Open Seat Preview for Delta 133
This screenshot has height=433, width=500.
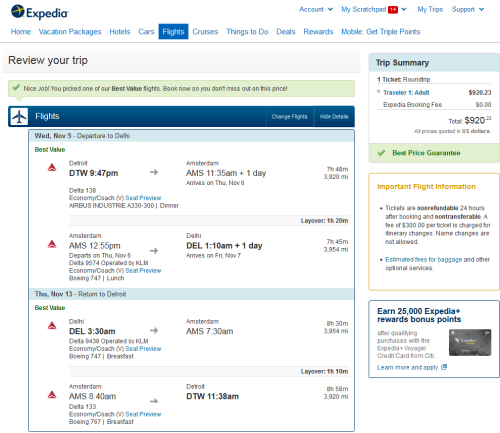pyautogui.click(x=143, y=414)
